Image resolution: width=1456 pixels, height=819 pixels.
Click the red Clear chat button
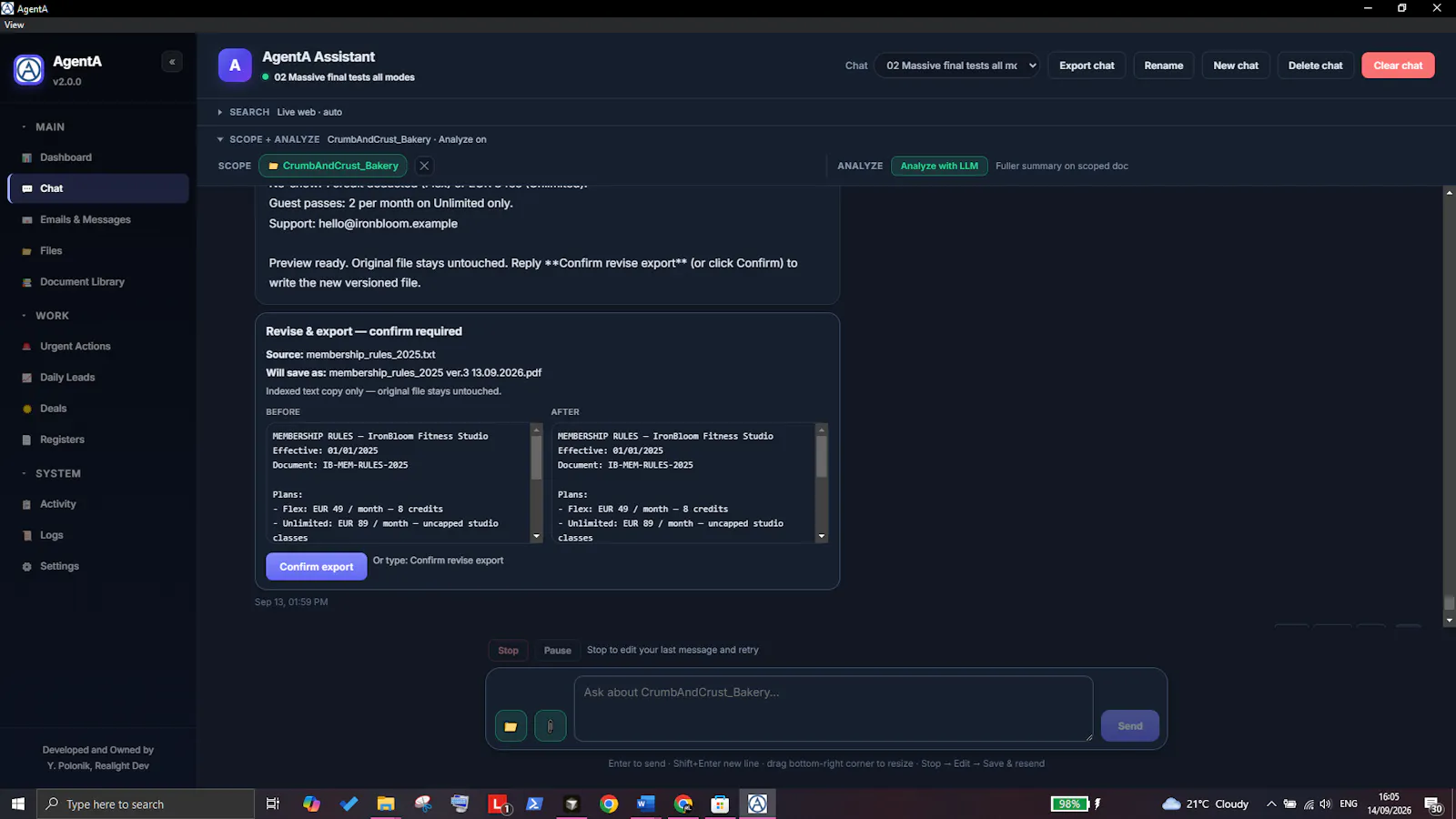click(x=1398, y=66)
